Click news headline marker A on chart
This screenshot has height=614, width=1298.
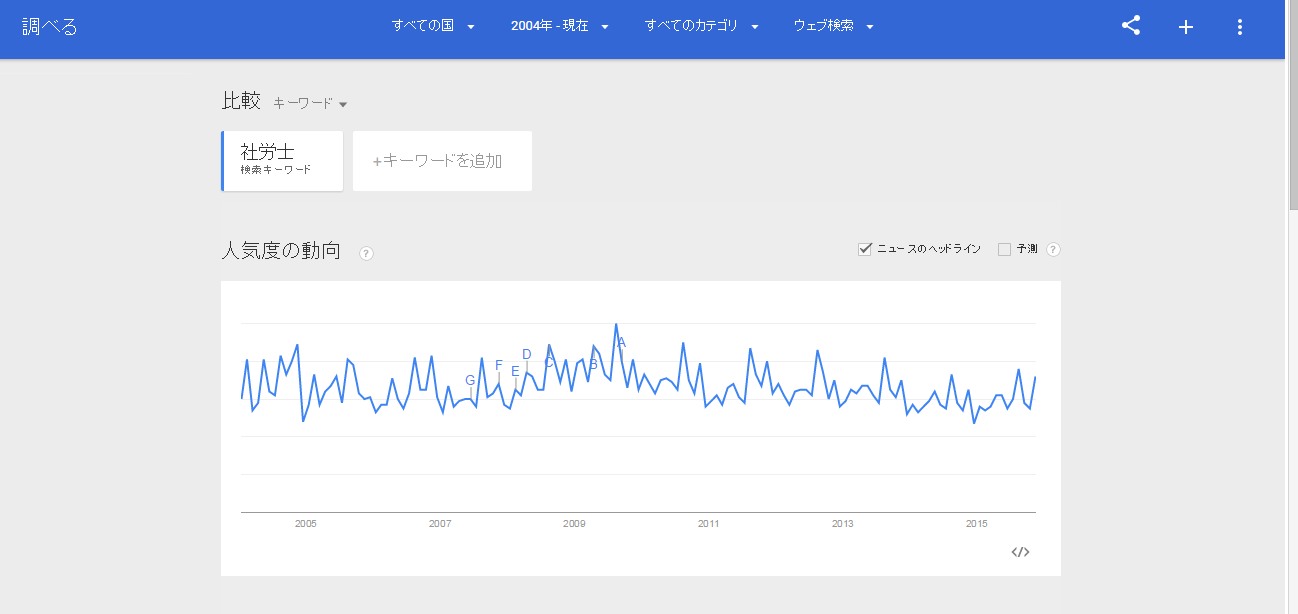pos(621,342)
